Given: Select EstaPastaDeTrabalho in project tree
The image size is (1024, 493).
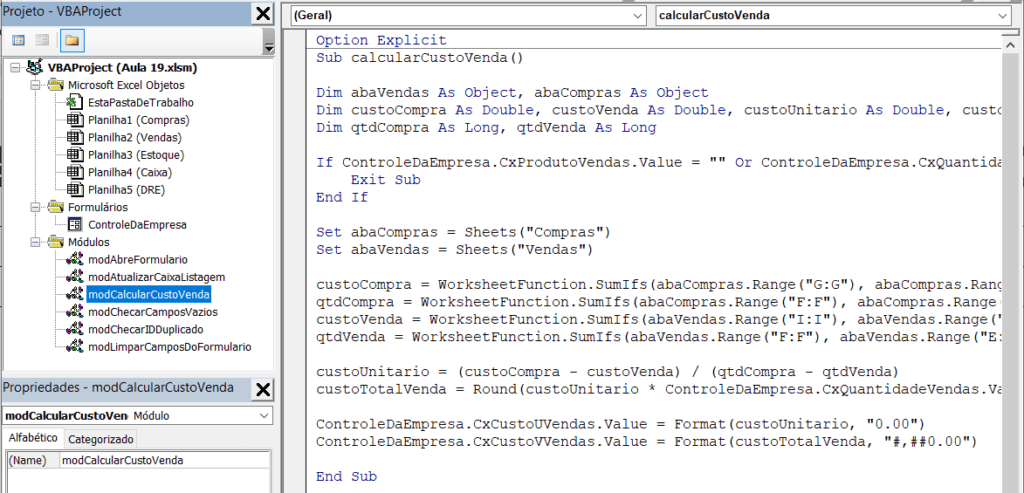Looking at the screenshot, I should (140, 103).
